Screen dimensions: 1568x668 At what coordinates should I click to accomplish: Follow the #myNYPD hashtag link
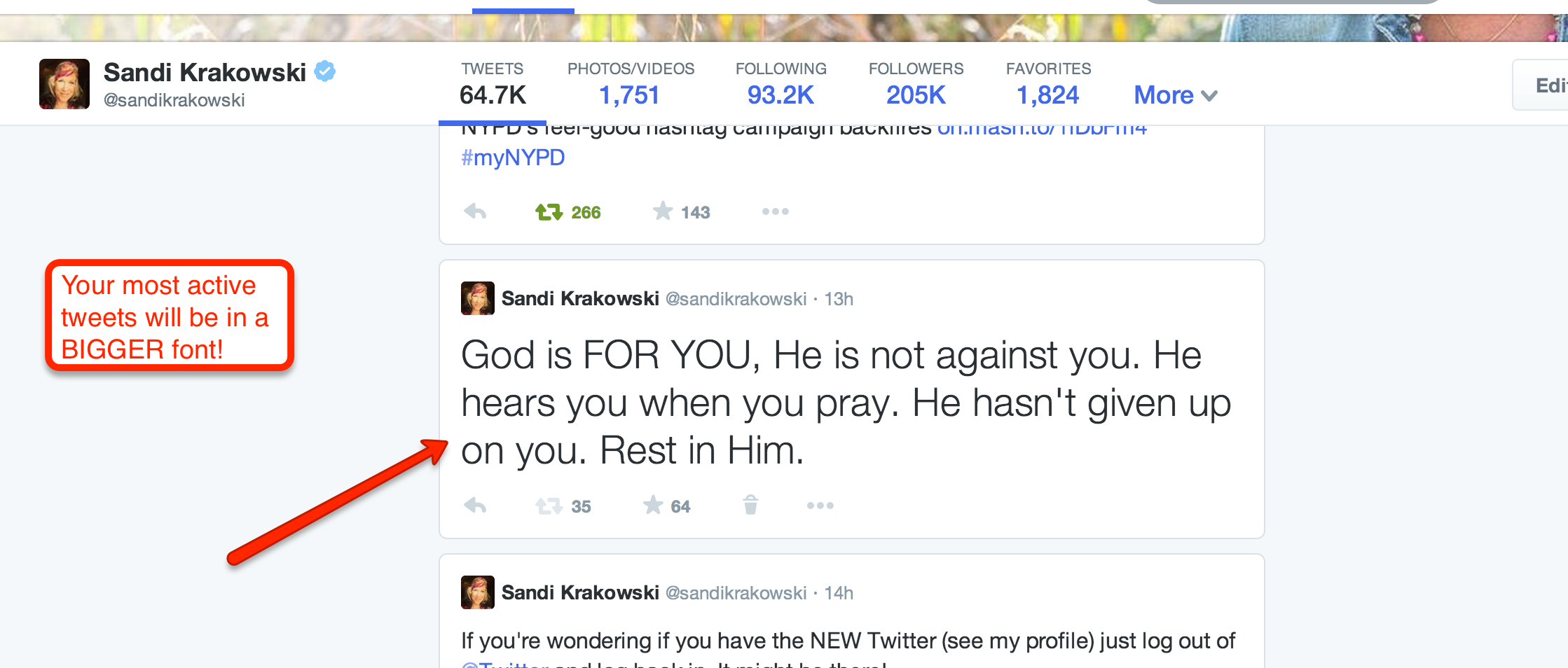(x=513, y=158)
